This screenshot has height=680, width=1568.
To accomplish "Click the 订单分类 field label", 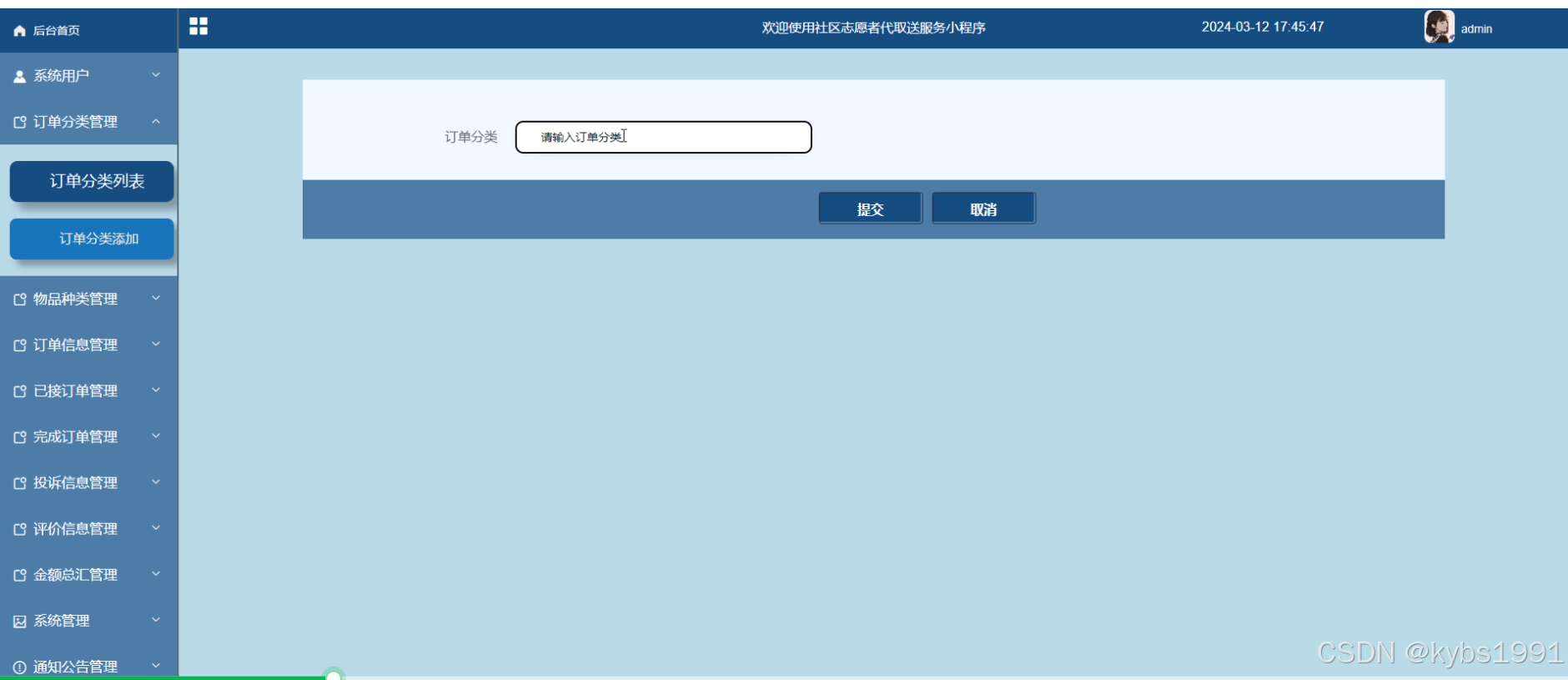I will (470, 137).
